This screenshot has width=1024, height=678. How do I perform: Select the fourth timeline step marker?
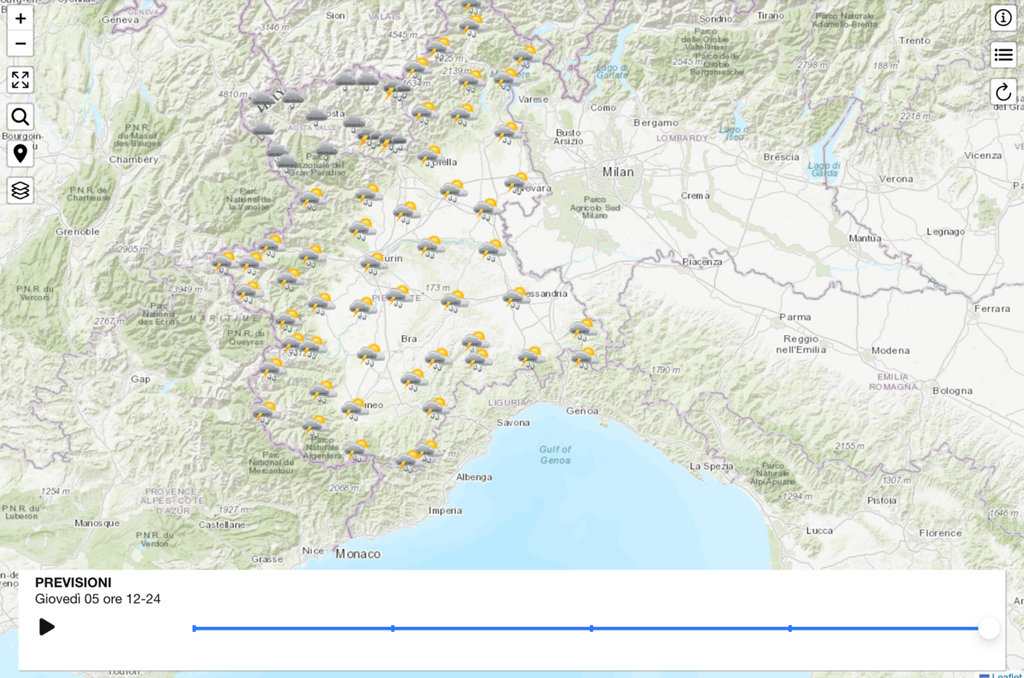pos(790,628)
